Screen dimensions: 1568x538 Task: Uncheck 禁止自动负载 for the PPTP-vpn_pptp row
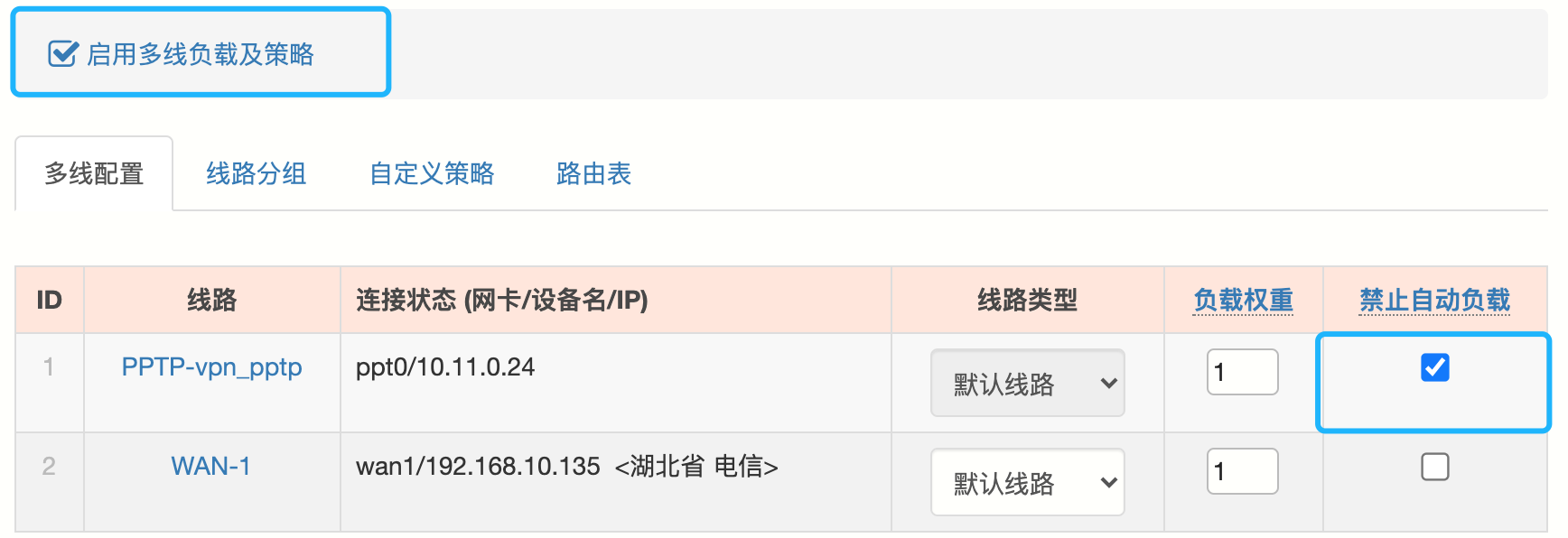pyautogui.click(x=1434, y=367)
